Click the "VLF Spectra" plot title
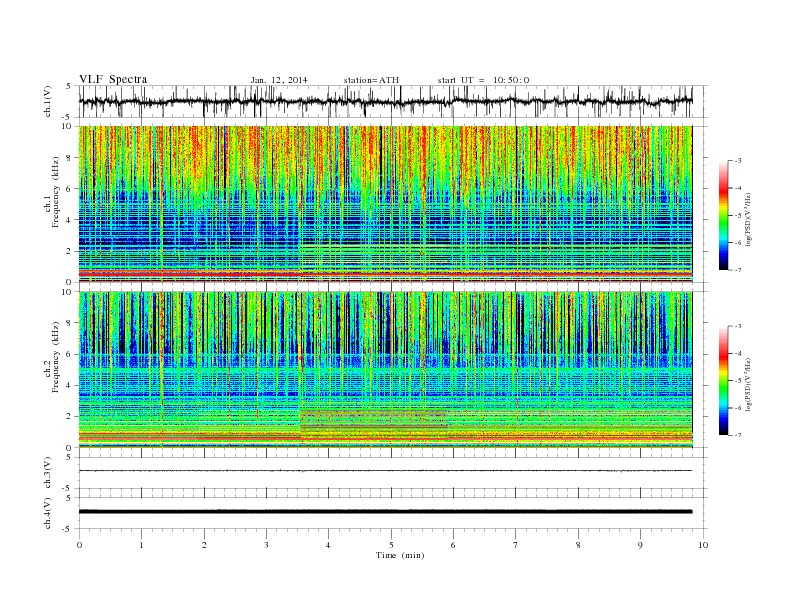This screenshot has height=612, width=792. point(113,79)
